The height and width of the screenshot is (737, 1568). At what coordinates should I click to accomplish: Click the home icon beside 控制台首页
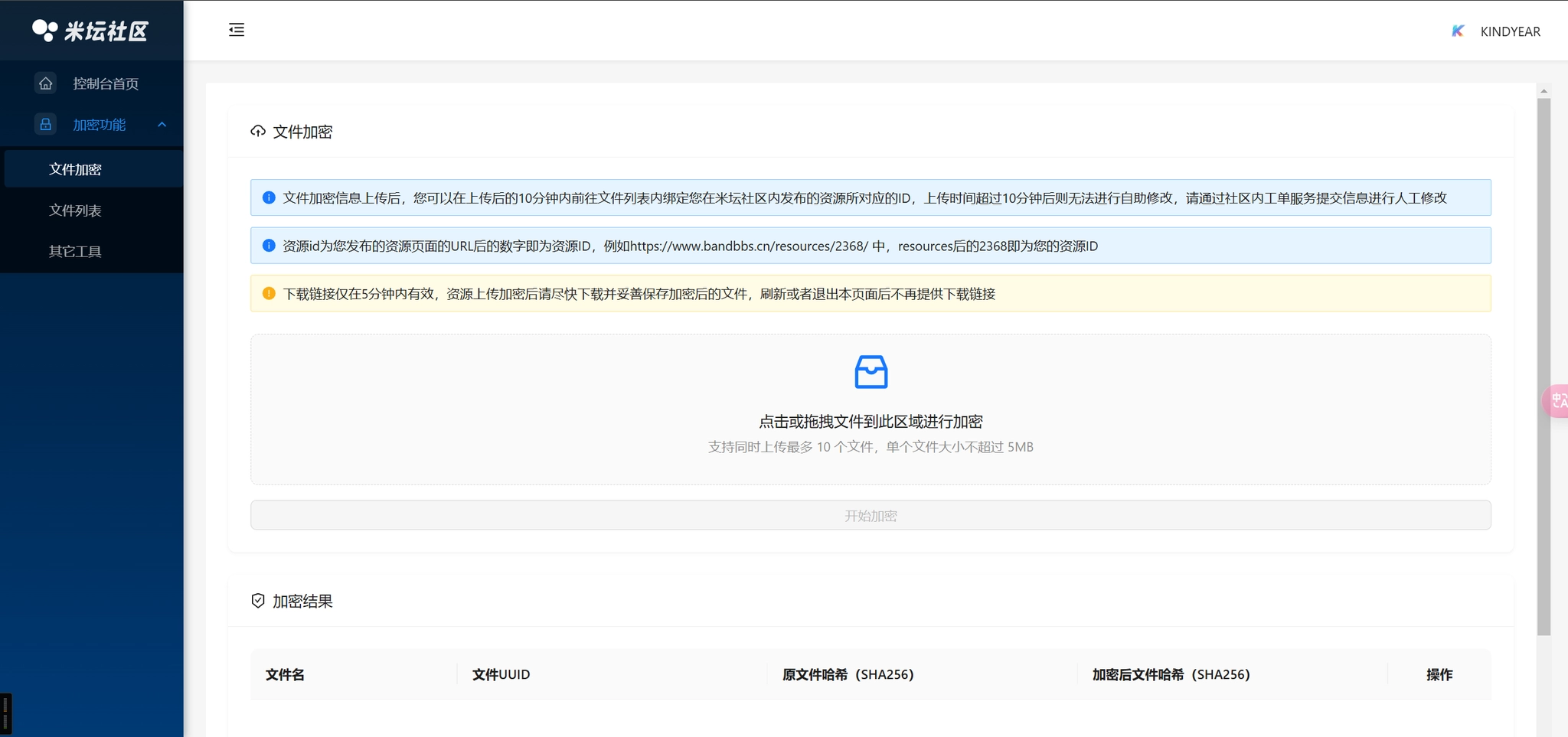click(46, 83)
